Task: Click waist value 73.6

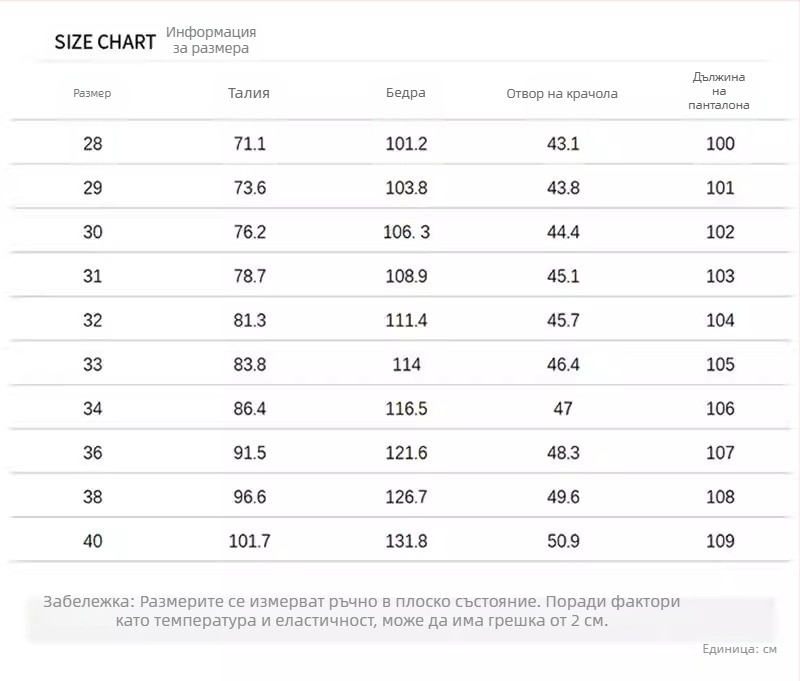Action: (x=249, y=188)
